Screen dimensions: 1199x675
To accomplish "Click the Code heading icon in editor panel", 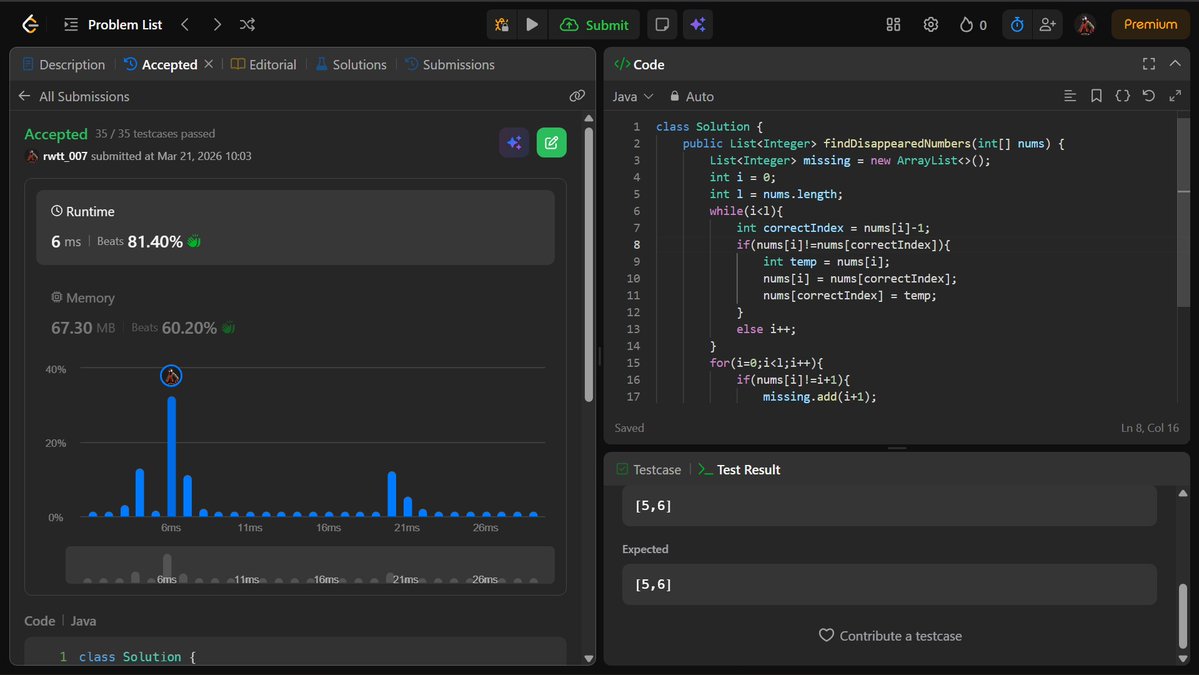I will [x=622, y=64].
